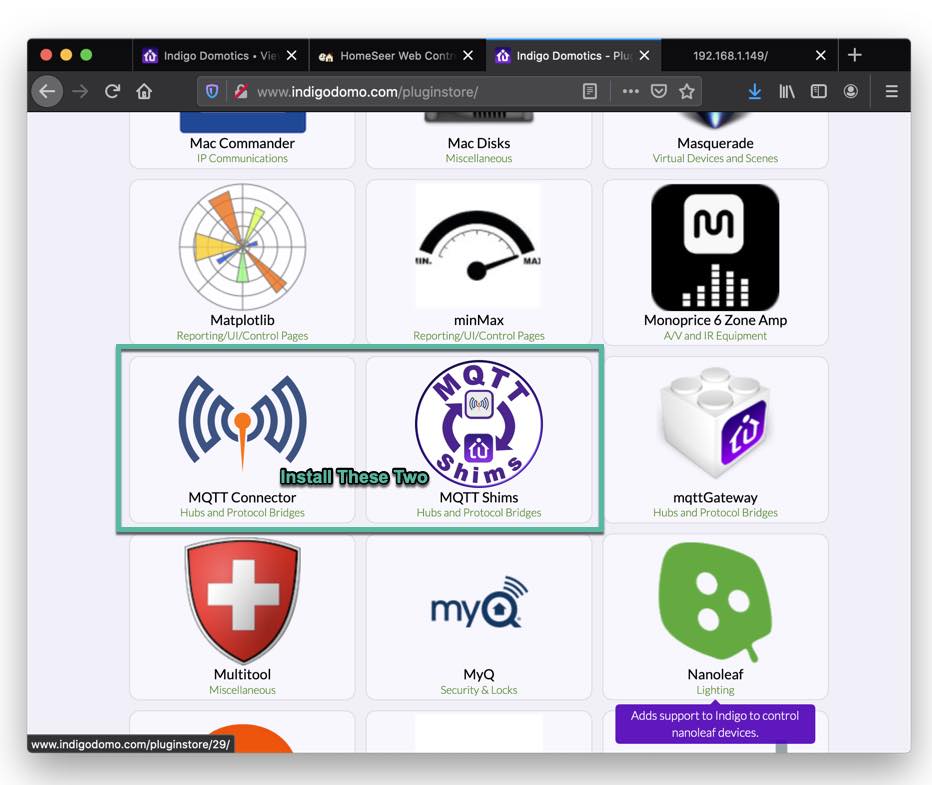This screenshot has height=785, width=932.
Task: Click Hubs and Protocol Bridges under MQTT Connector
Action: pyautogui.click(x=243, y=513)
